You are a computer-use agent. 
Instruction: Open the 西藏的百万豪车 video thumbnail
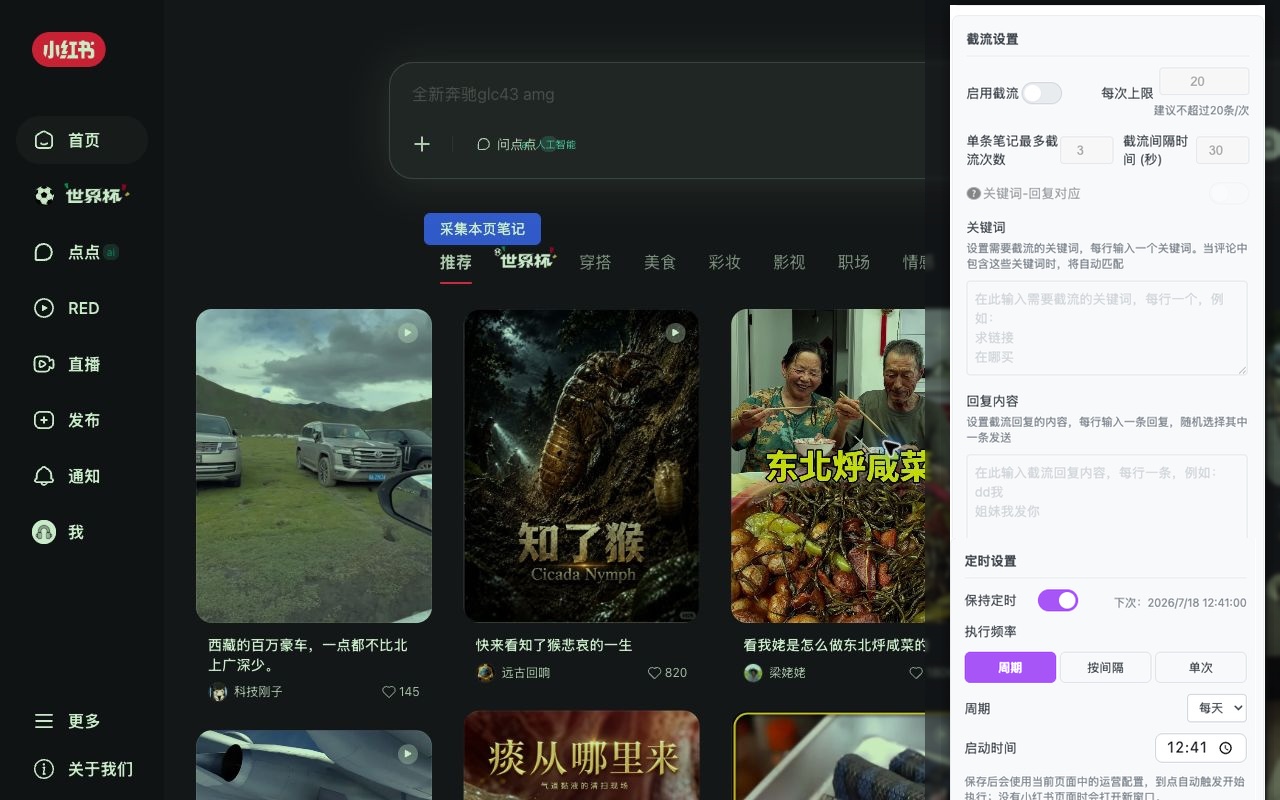314,466
